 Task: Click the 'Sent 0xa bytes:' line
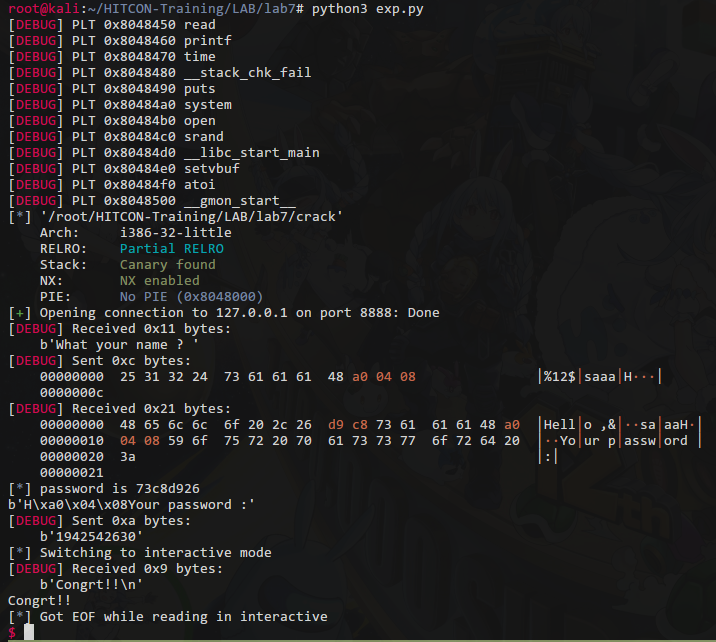coord(100,521)
